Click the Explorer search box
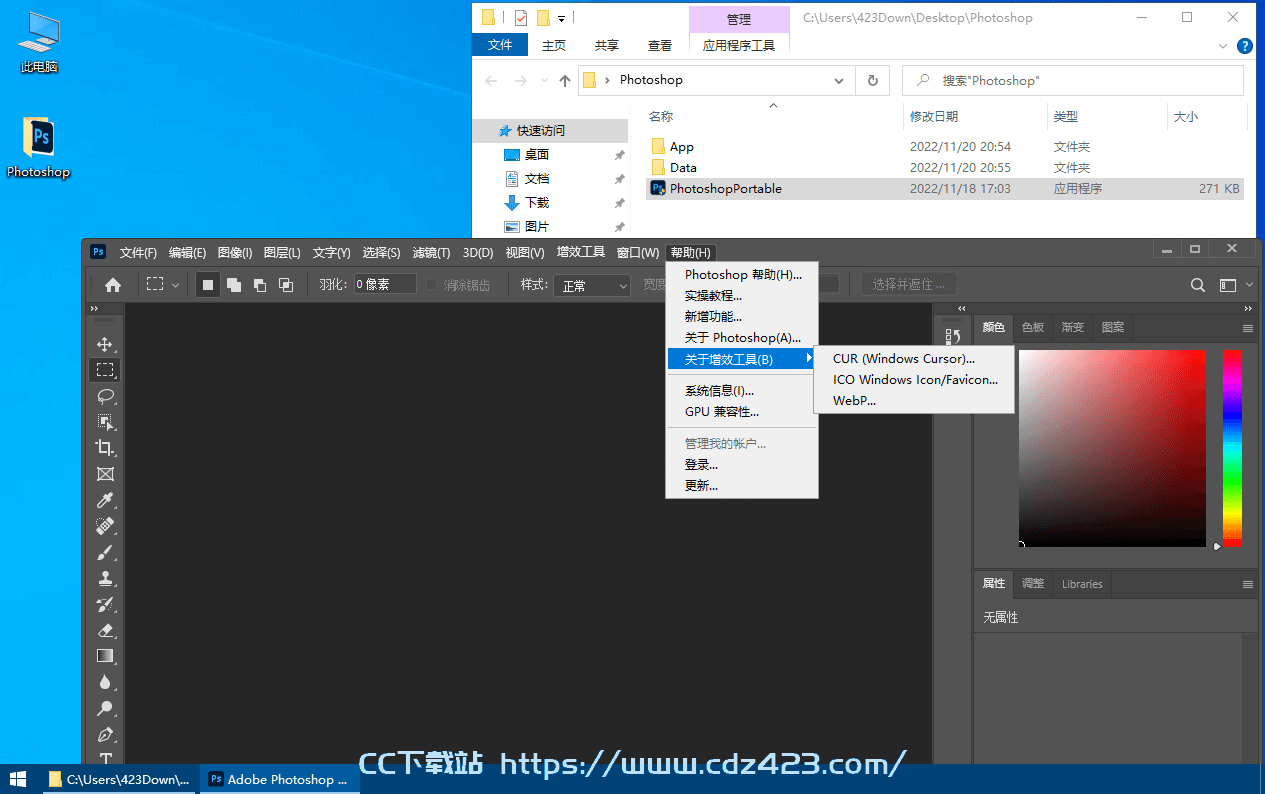Viewport: 1265px width, 794px height. (1073, 80)
